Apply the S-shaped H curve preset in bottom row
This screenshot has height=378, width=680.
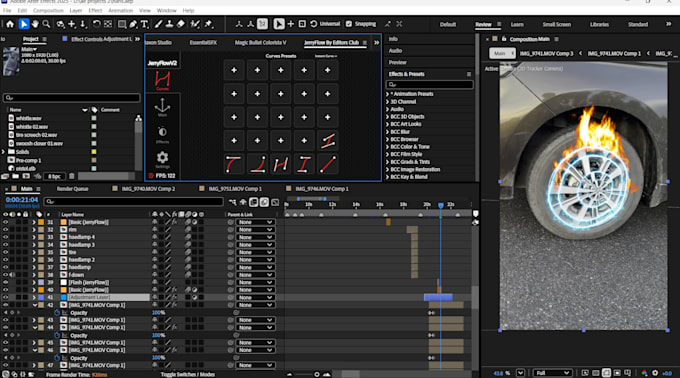pyautogui.click(x=281, y=164)
